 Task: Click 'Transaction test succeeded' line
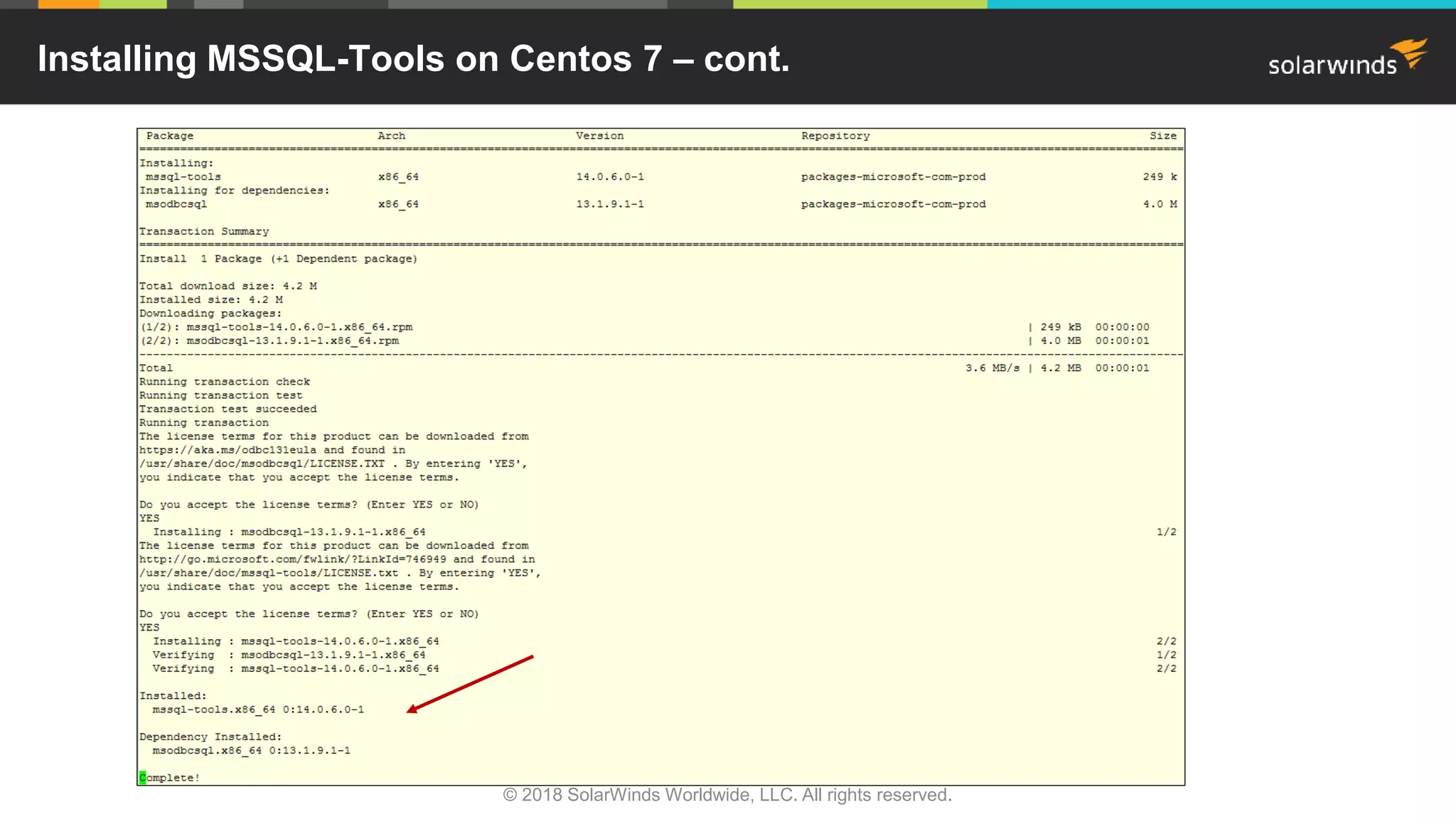click(x=228, y=409)
